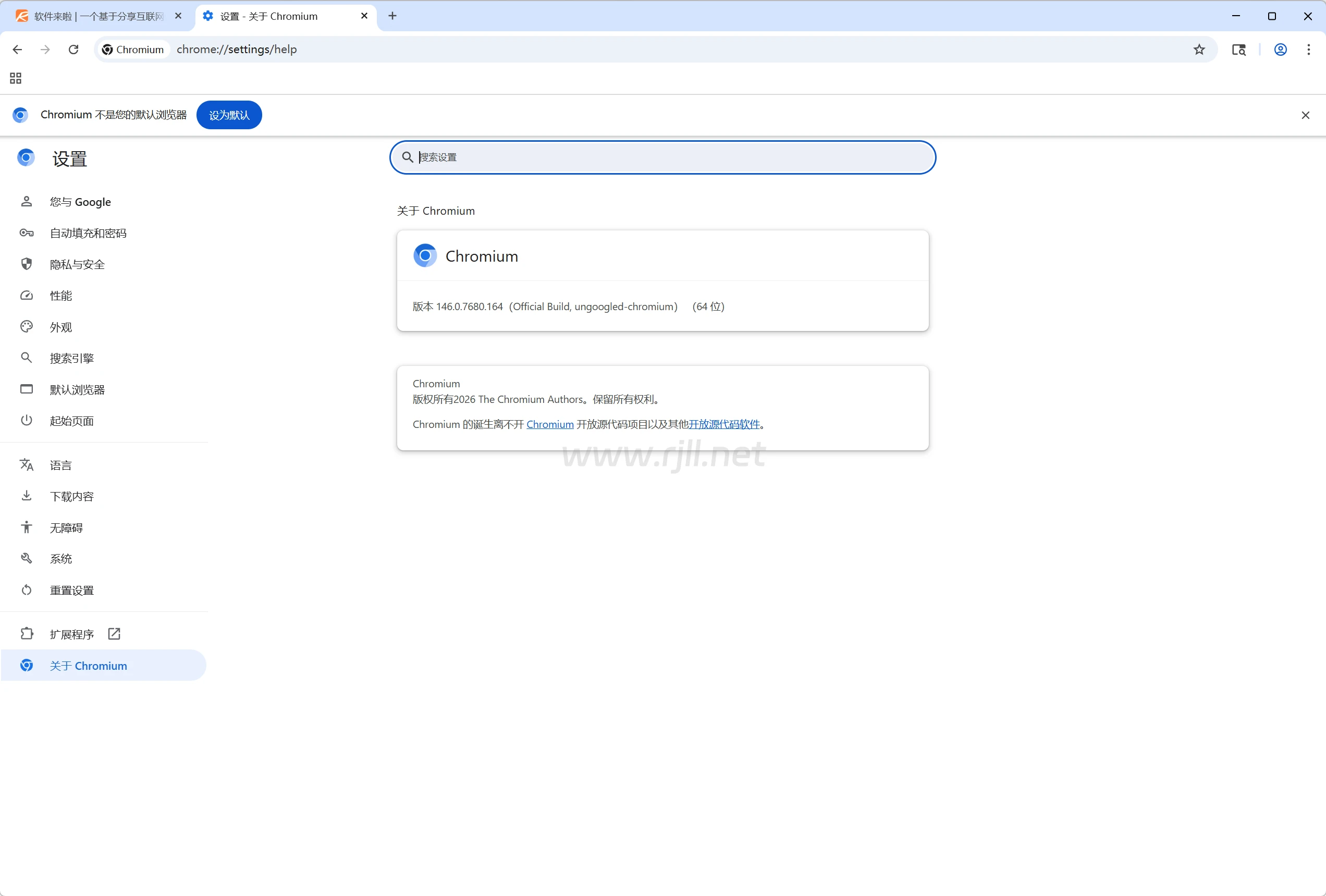Open the Chromium open source project link
1326x896 pixels.
(x=549, y=424)
